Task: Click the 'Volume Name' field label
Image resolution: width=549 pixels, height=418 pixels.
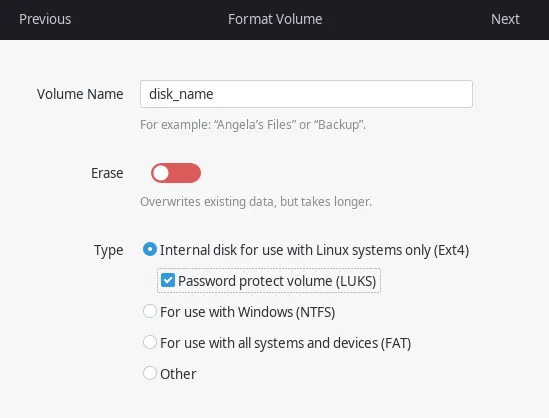Action: (80, 94)
